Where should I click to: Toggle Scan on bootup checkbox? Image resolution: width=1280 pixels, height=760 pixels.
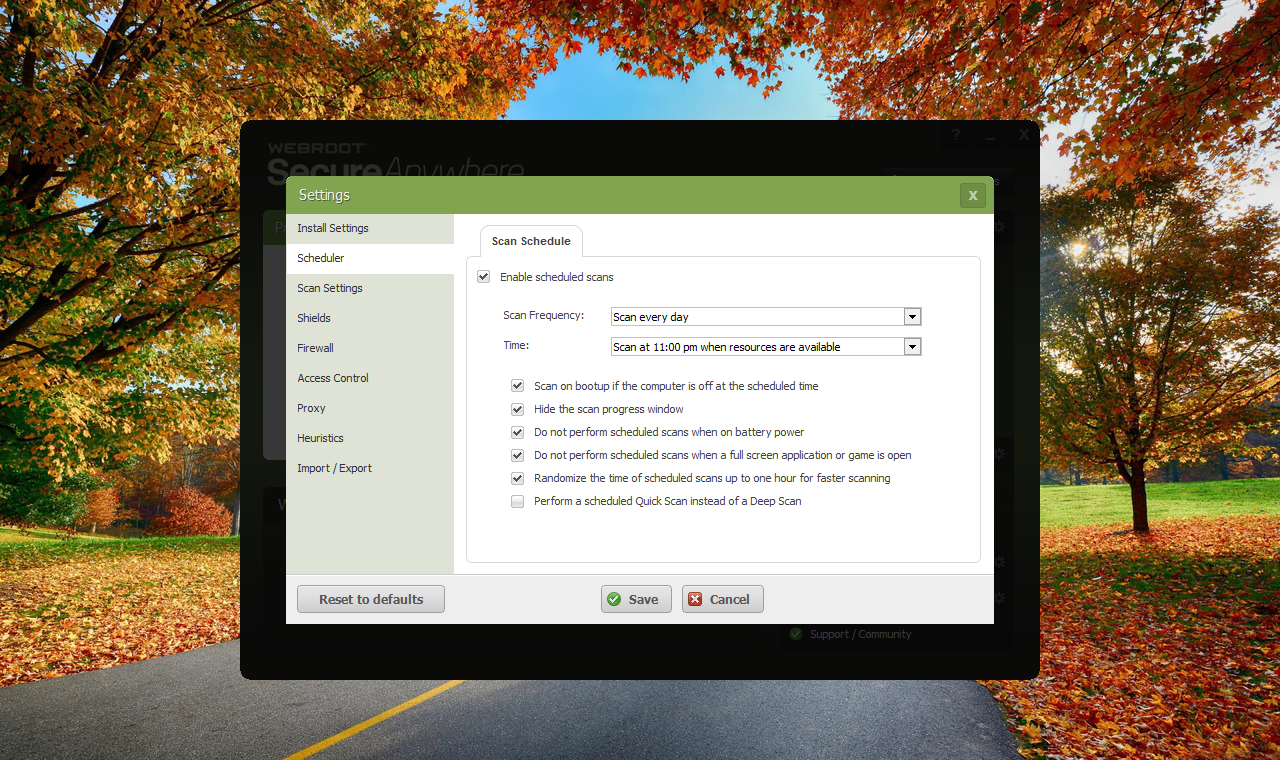[518, 385]
